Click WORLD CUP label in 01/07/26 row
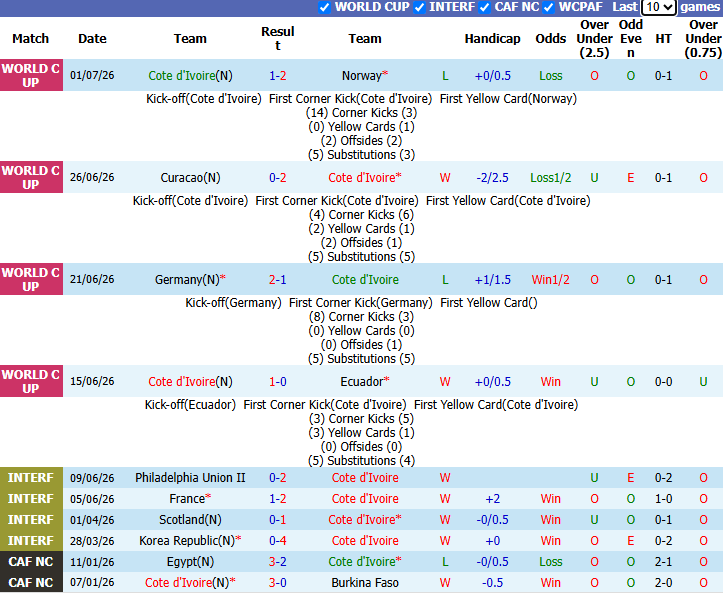This screenshot has height=593, width=723. pyautogui.click(x=31, y=75)
